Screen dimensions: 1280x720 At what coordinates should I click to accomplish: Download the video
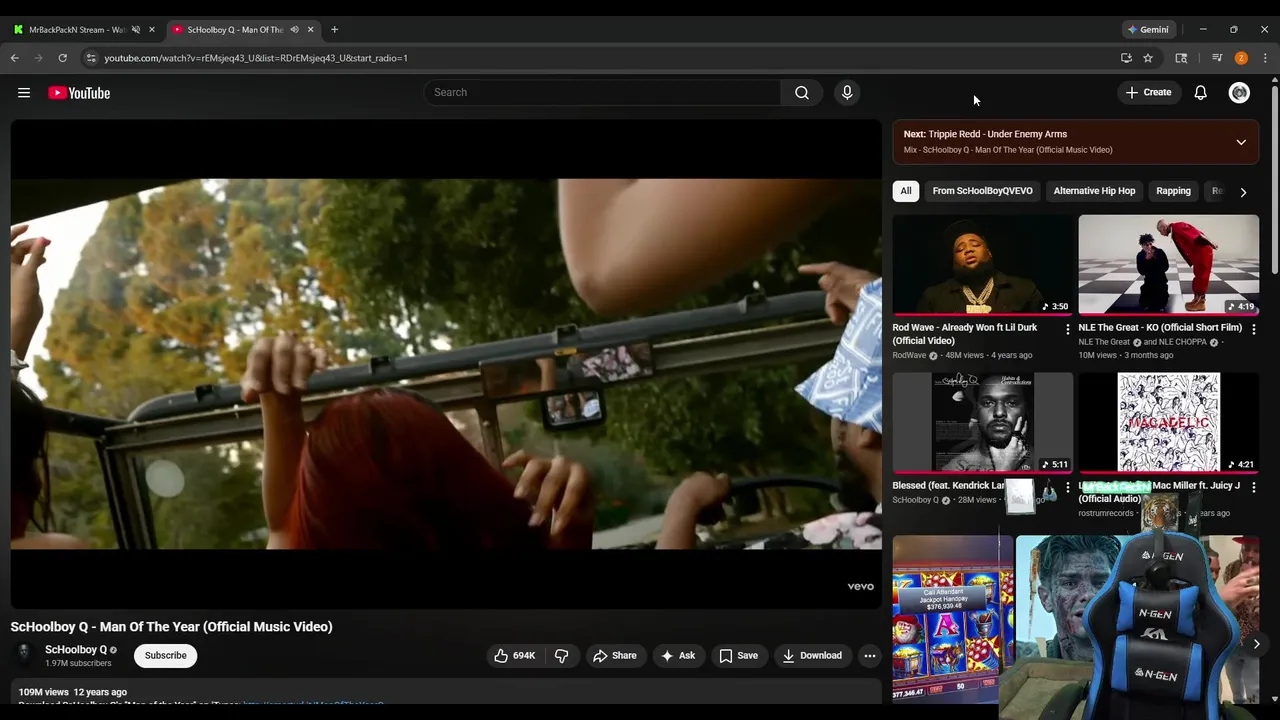coord(812,656)
